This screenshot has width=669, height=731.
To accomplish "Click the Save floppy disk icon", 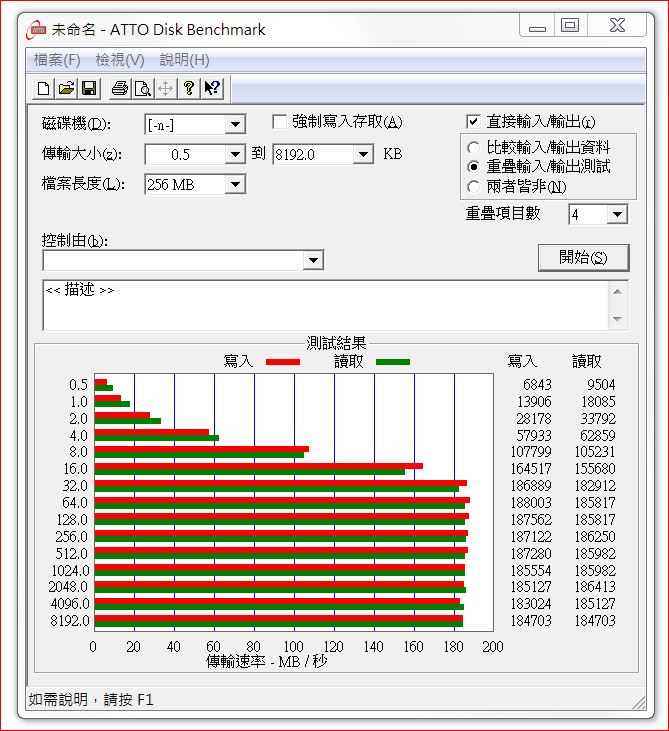I will [x=89, y=88].
